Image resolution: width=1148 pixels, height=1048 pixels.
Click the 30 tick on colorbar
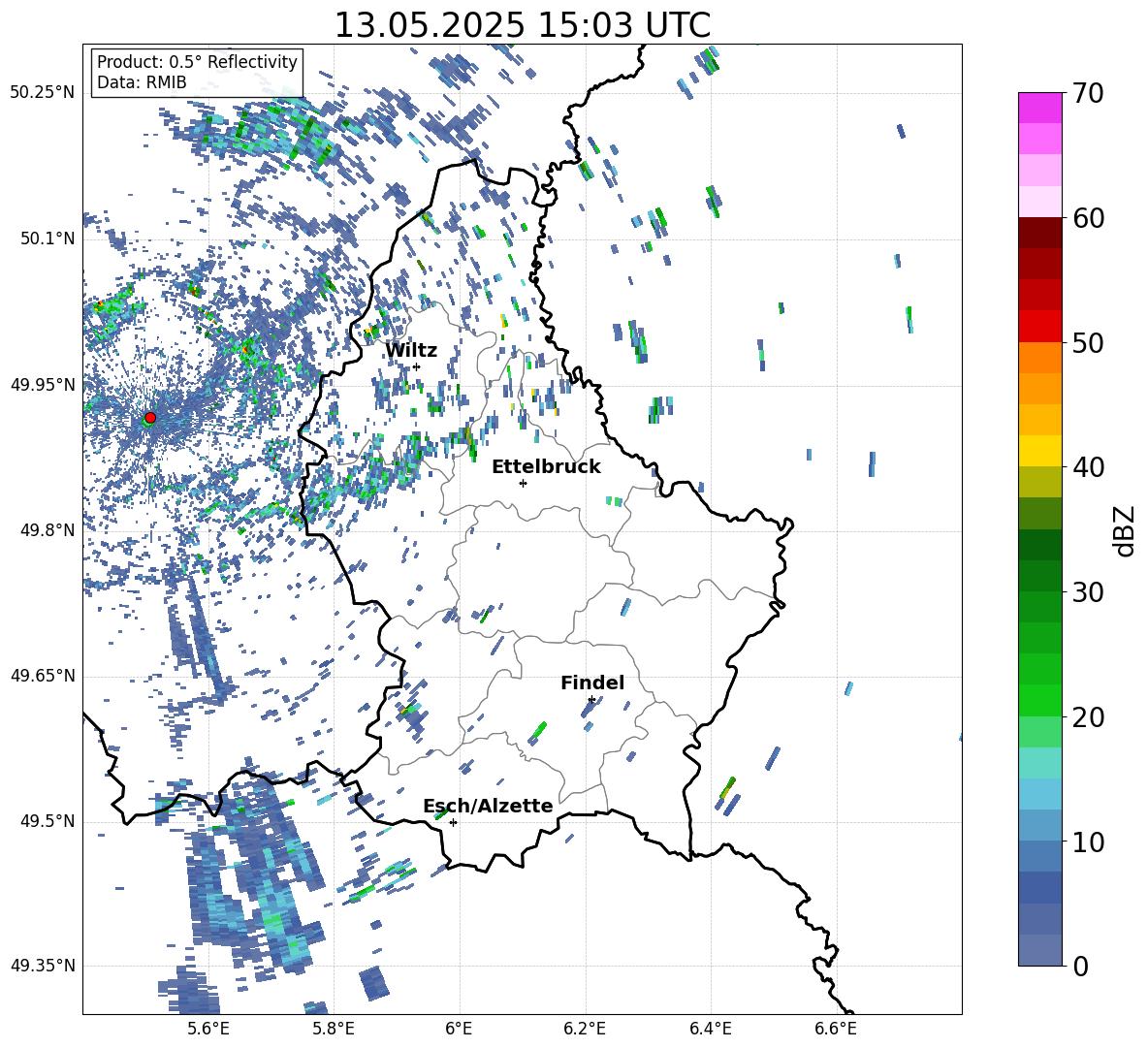pyautogui.click(x=1088, y=592)
